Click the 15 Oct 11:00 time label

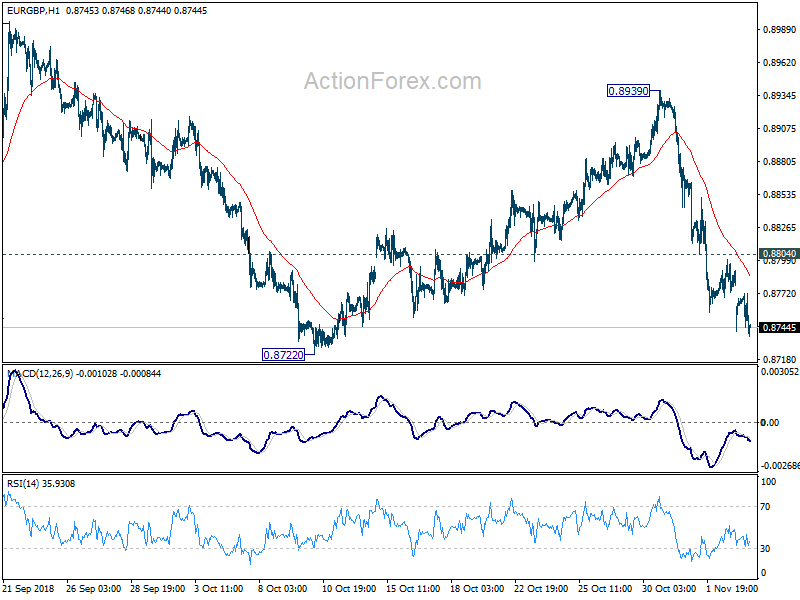(x=413, y=588)
